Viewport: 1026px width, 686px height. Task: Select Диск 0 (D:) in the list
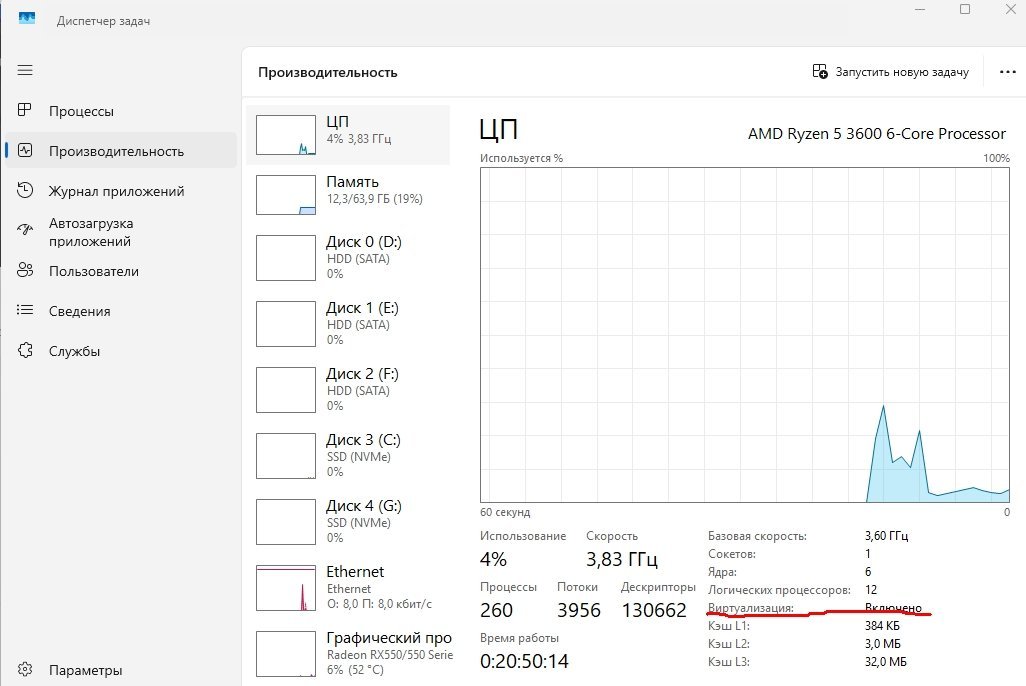[x=348, y=258]
